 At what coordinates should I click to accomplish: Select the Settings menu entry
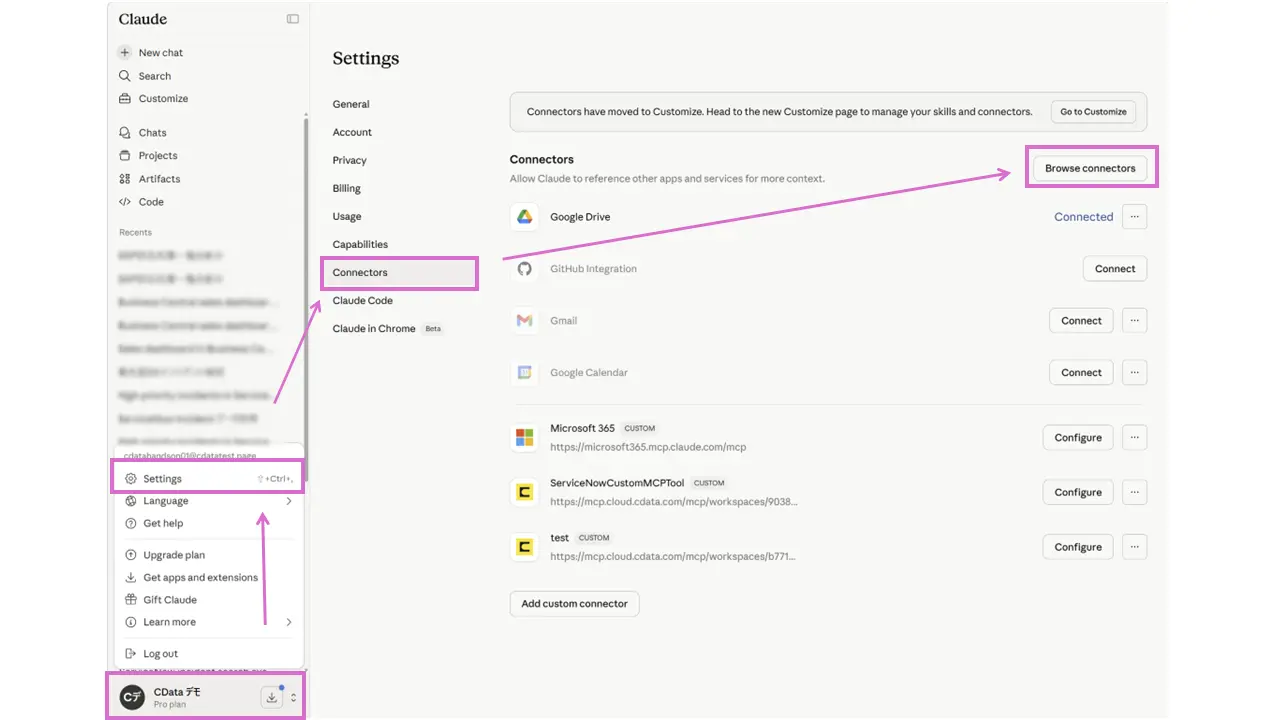(x=162, y=478)
